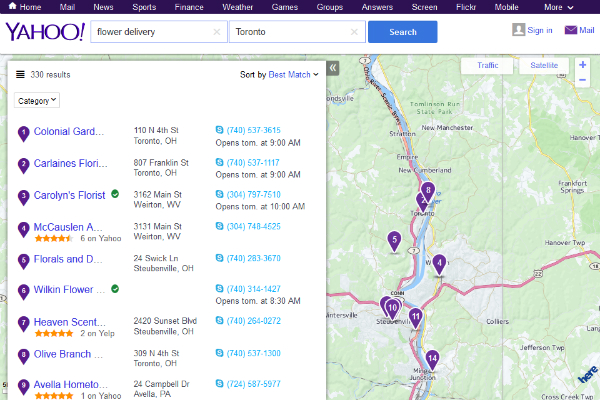
Task: Click result pin 7 beside Heaven Scent...
Action: (x=24, y=325)
